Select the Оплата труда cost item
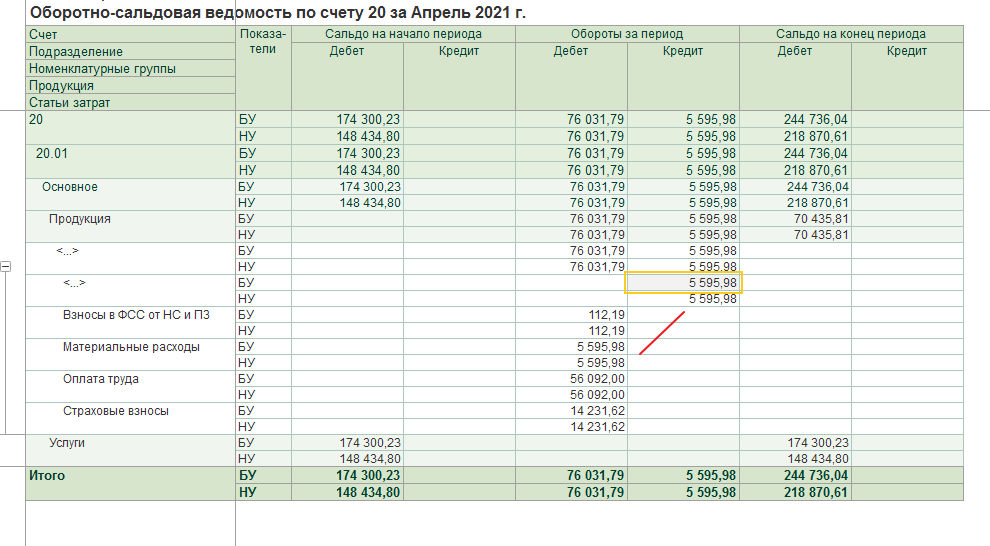990x546 pixels. tap(100, 379)
